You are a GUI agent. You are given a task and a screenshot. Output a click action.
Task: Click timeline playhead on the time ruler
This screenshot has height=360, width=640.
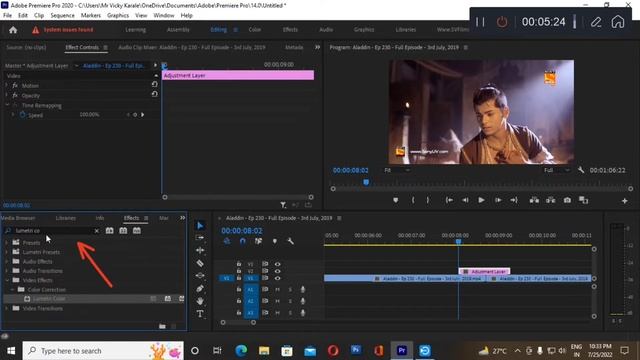coord(458,242)
